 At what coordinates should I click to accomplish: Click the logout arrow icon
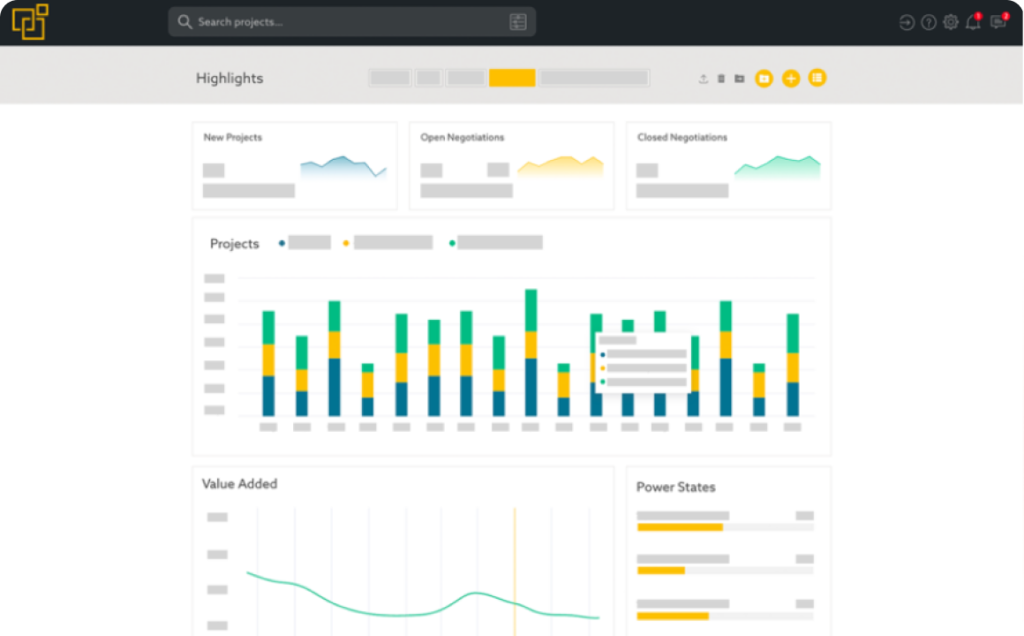coord(907,22)
